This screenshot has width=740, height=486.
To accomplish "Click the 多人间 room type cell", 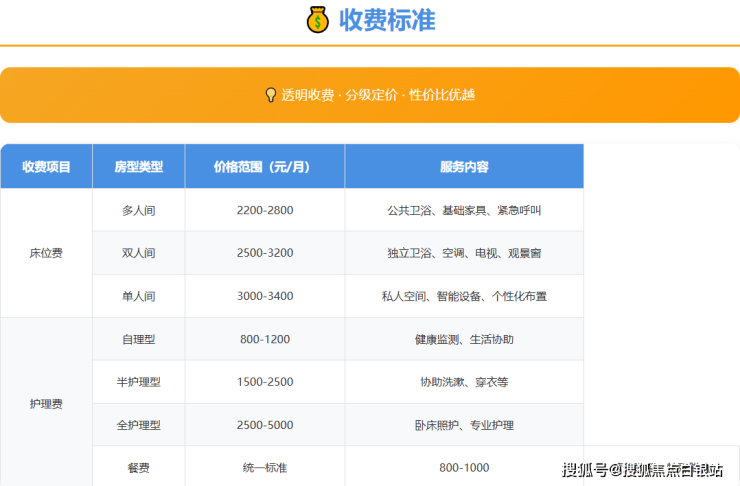I will point(138,211).
